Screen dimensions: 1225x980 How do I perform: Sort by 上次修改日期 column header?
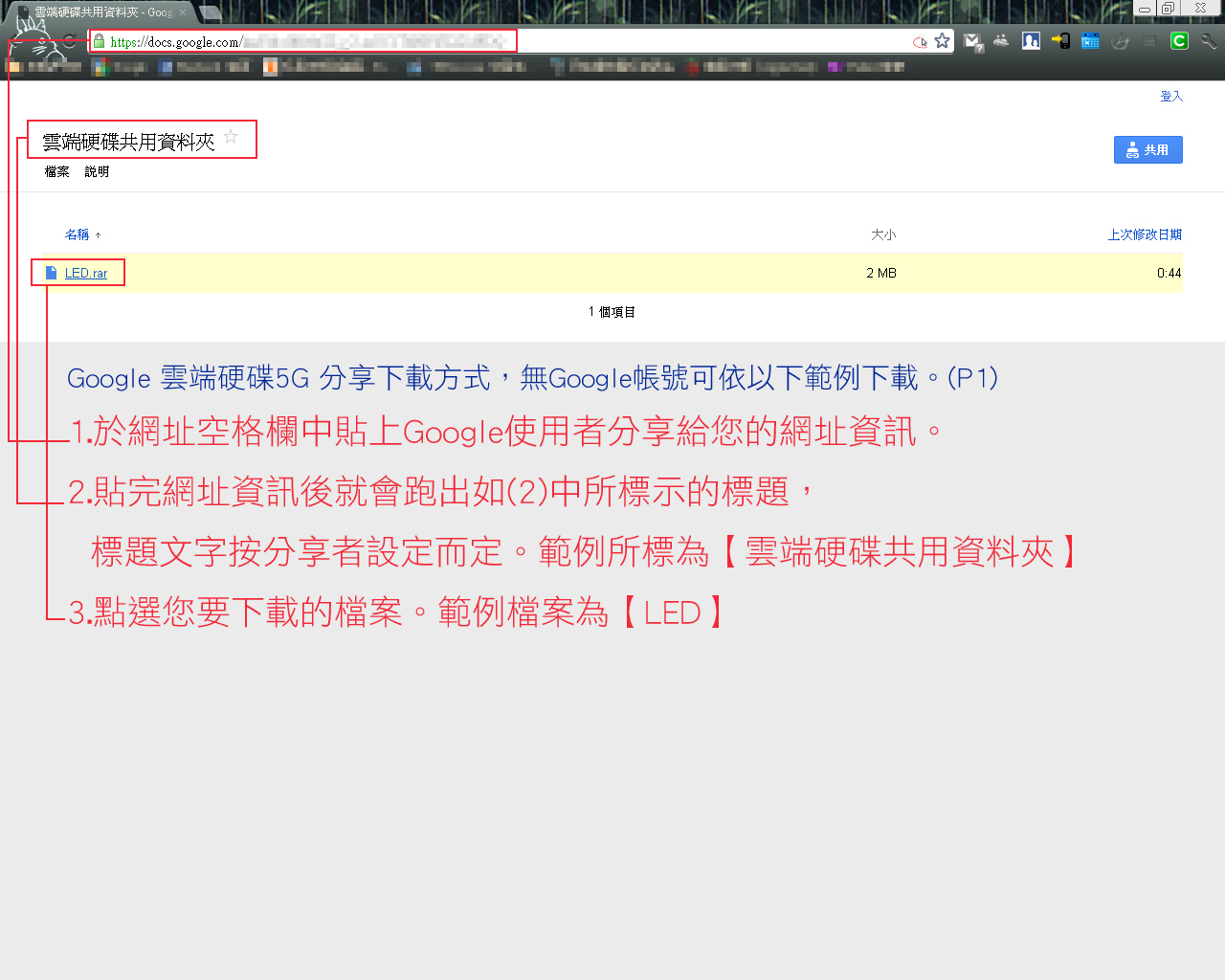click(1145, 234)
